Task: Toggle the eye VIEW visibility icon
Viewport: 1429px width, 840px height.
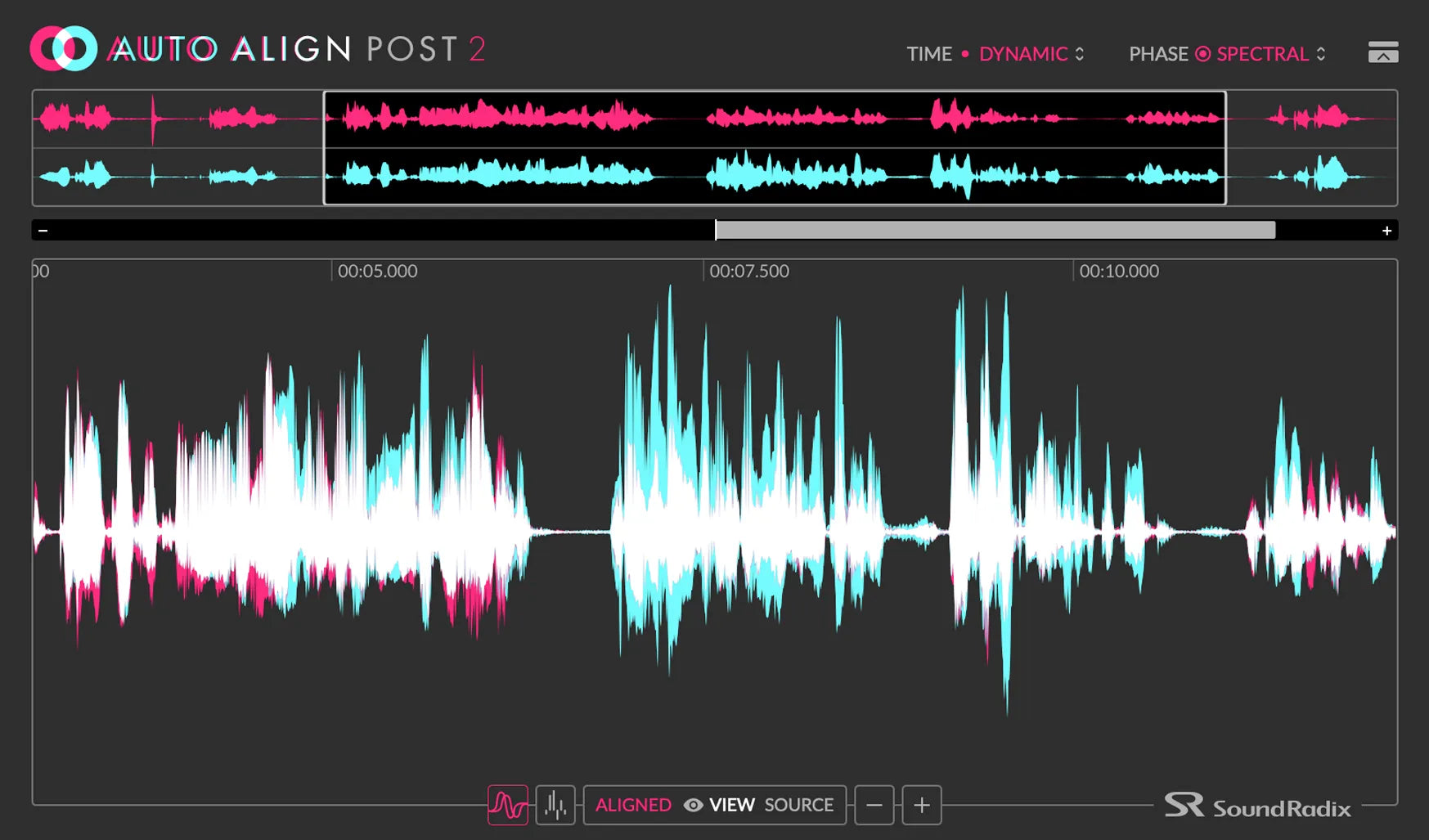Action: click(x=693, y=805)
